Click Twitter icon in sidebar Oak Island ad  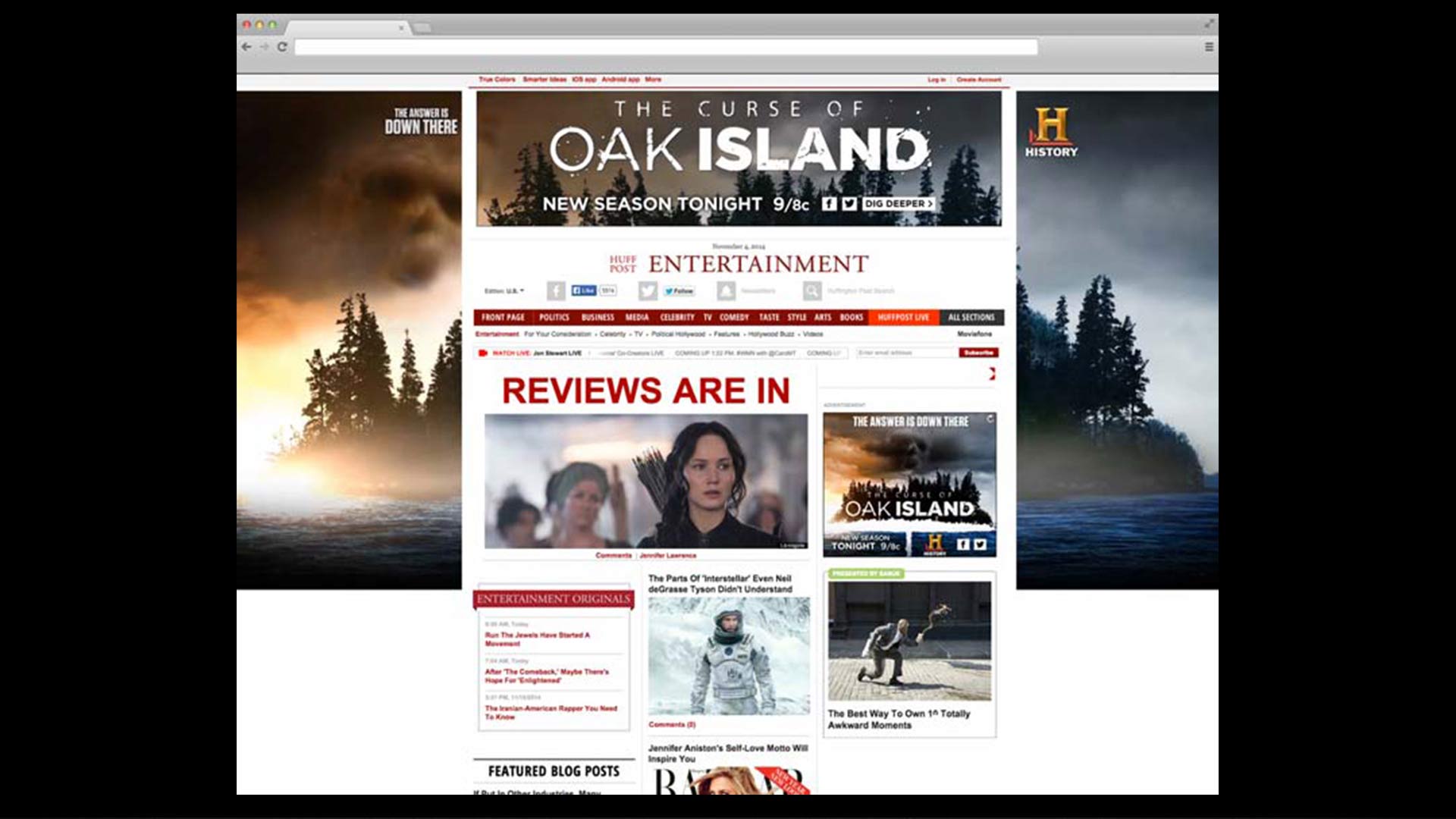980,544
